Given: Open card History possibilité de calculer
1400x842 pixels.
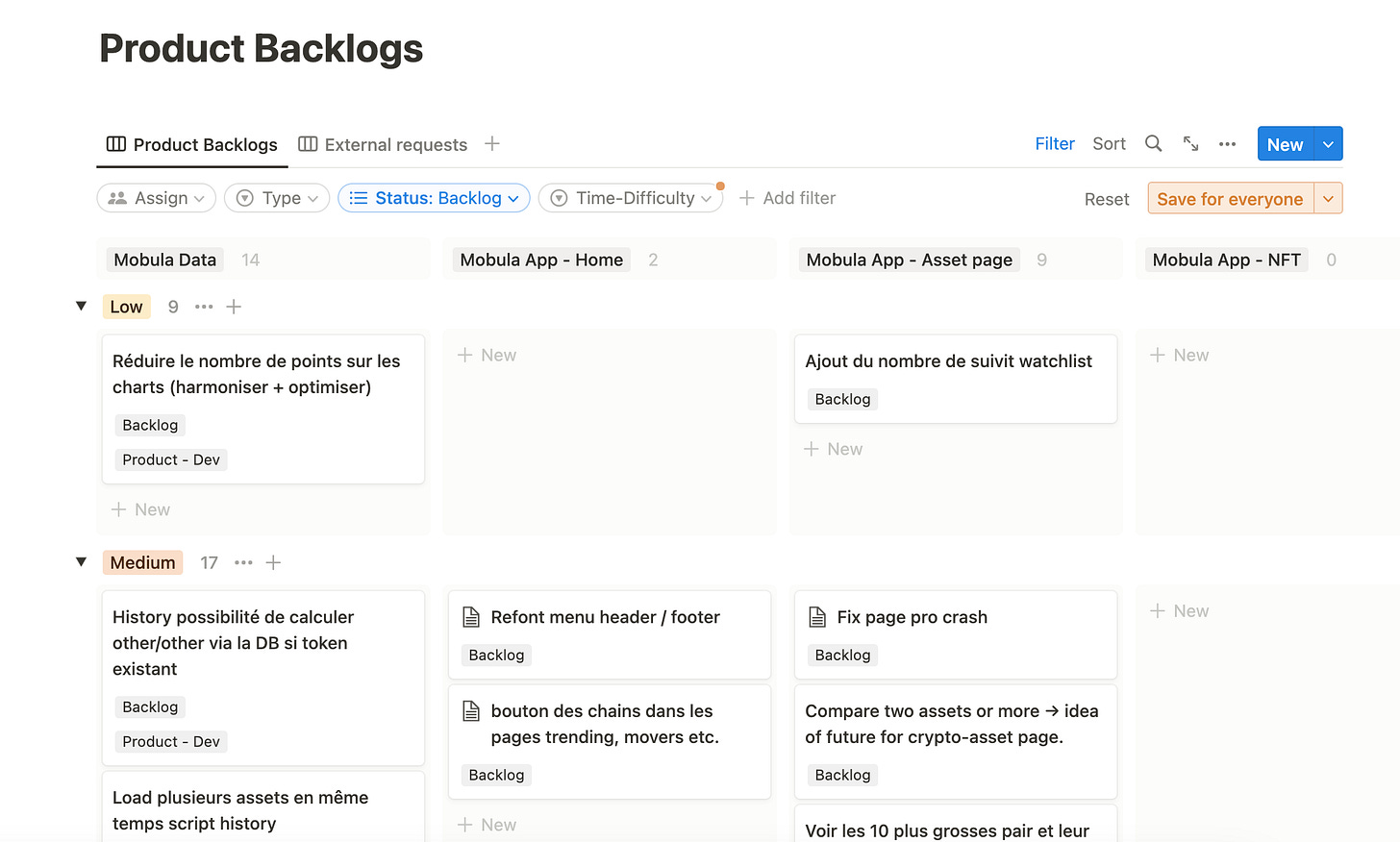Looking at the screenshot, I should [263, 678].
